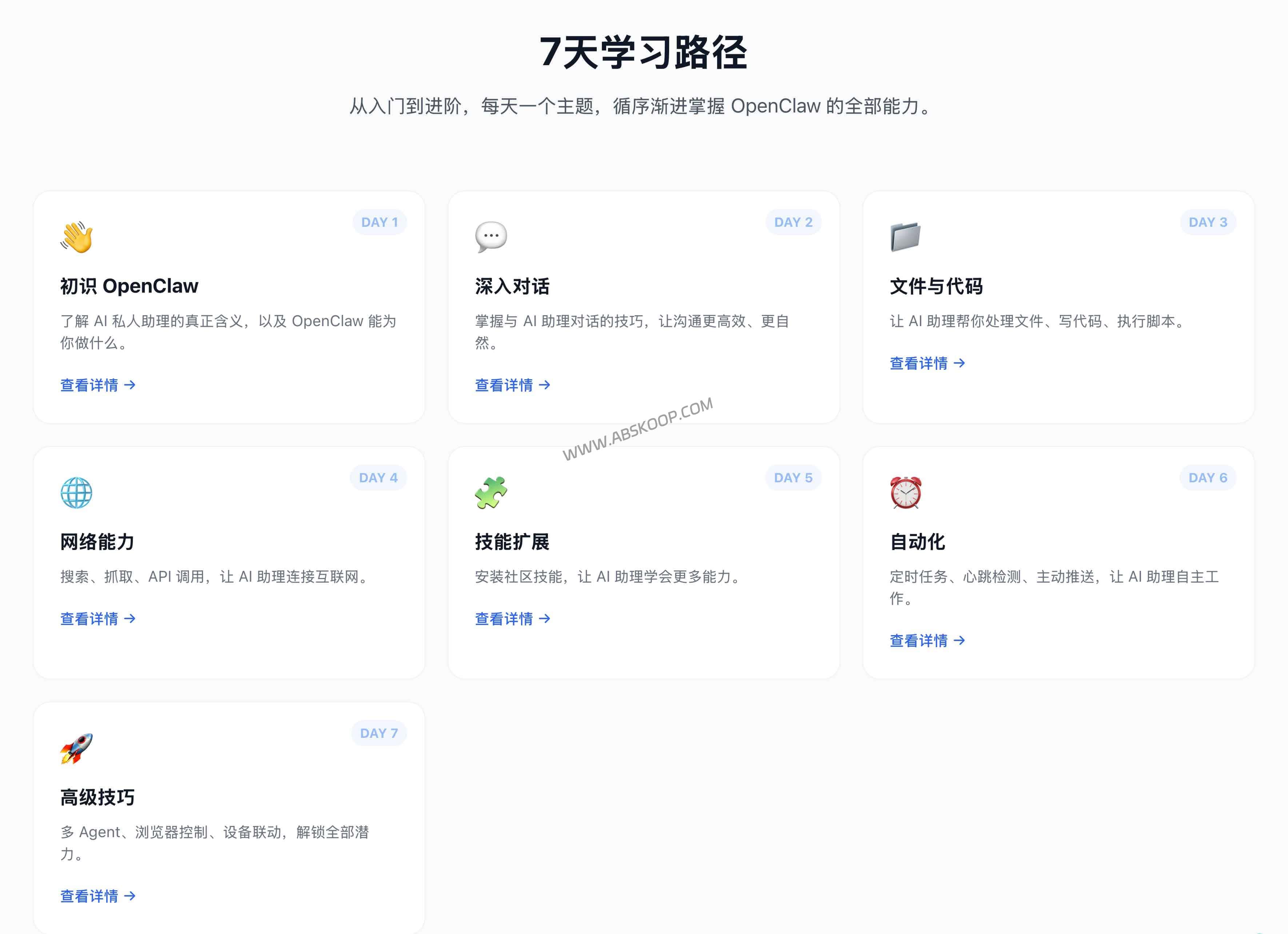Image resolution: width=1288 pixels, height=934 pixels.
Task: Open 查看详情 link on 自动化 card
Action: [x=920, y=640]
